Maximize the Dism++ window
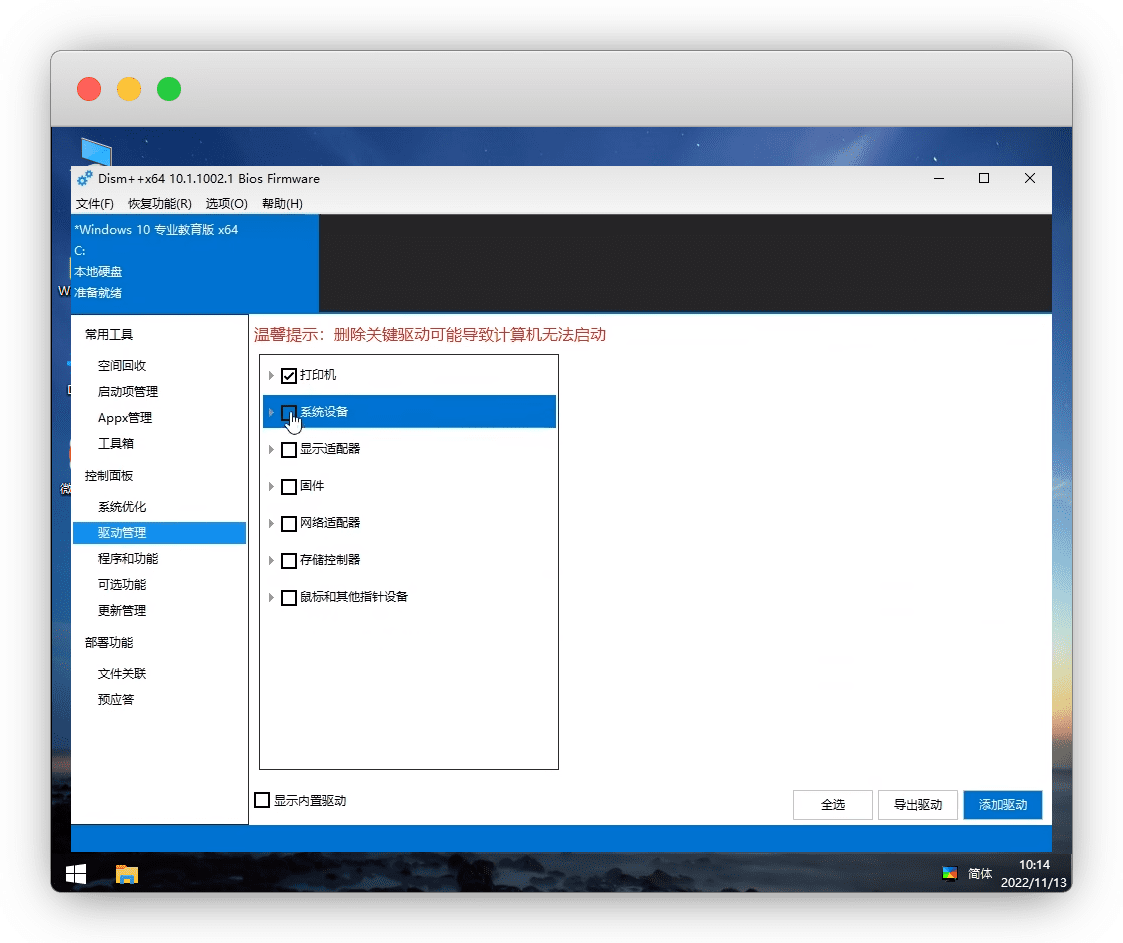Image resolution: width=1123 pixels, height=943 pixels. click(984, 178)
